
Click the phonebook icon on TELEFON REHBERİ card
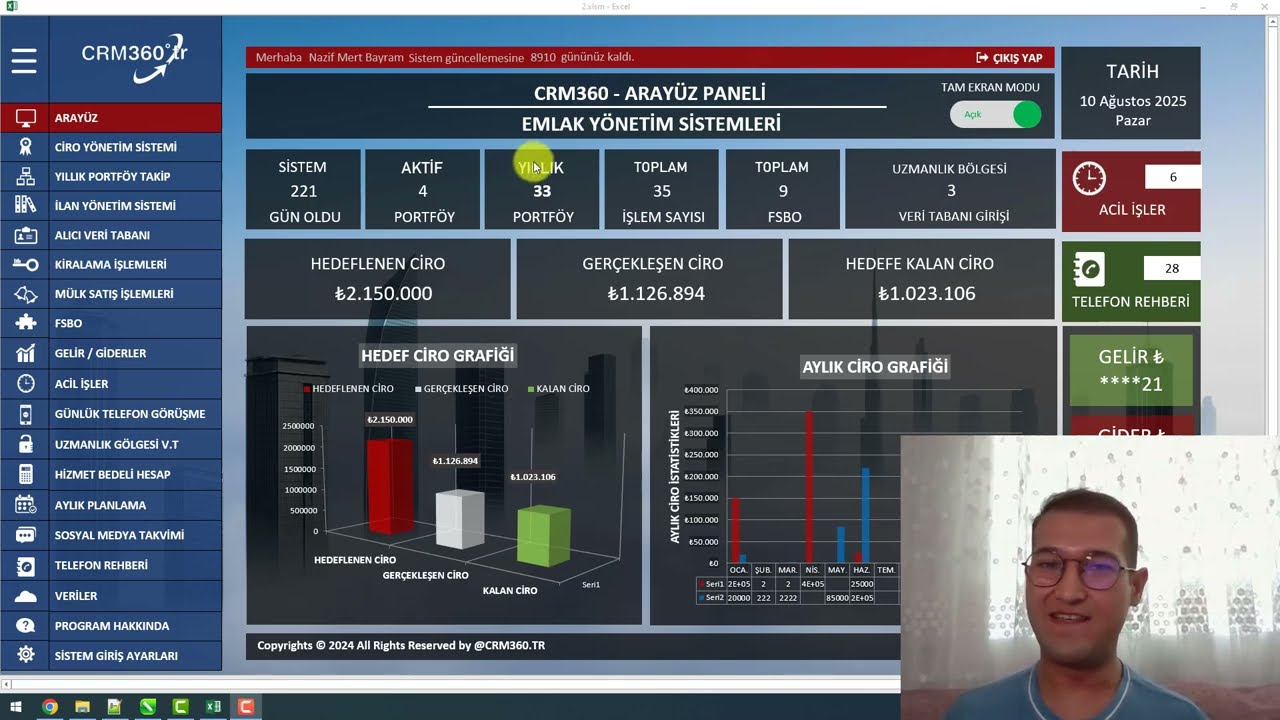point(1088,268)
